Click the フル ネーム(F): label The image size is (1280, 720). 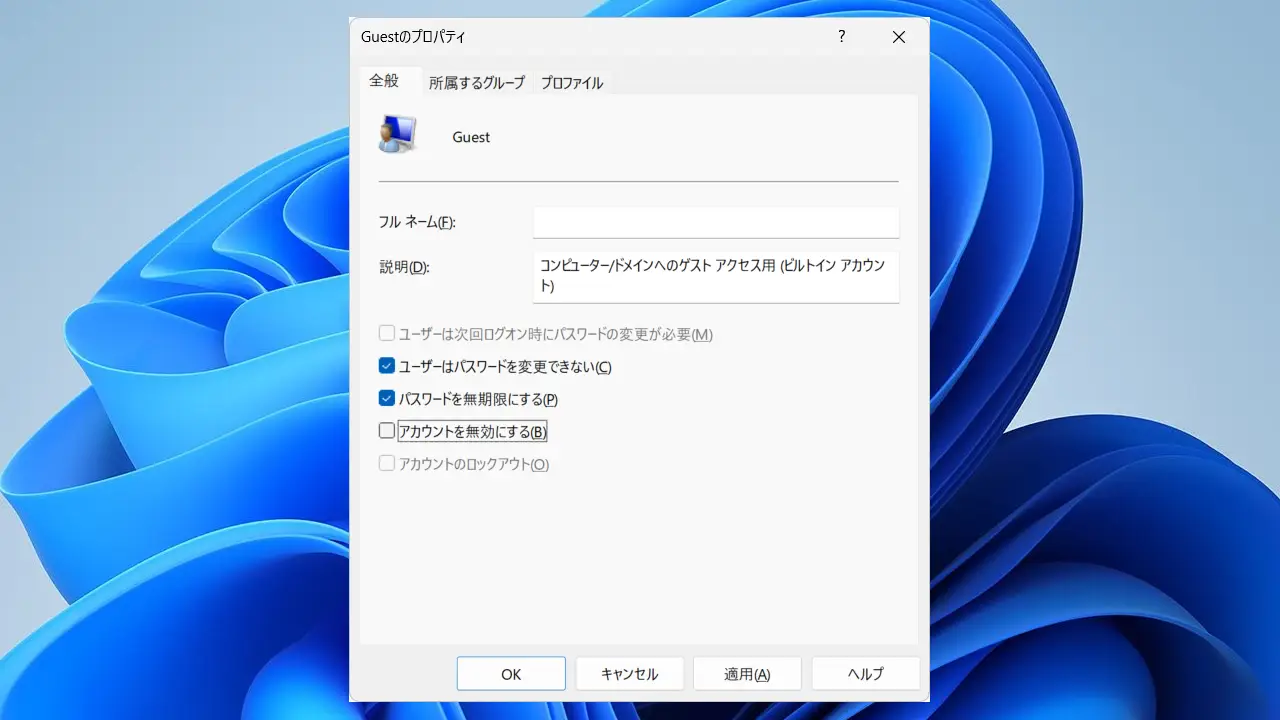point(417,222)
